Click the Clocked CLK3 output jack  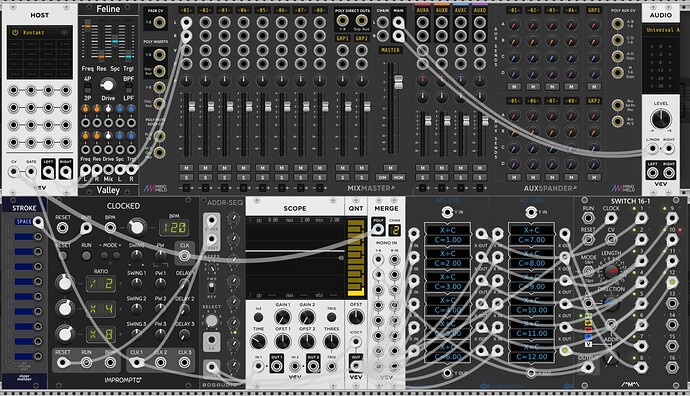[x=184, y=363]
